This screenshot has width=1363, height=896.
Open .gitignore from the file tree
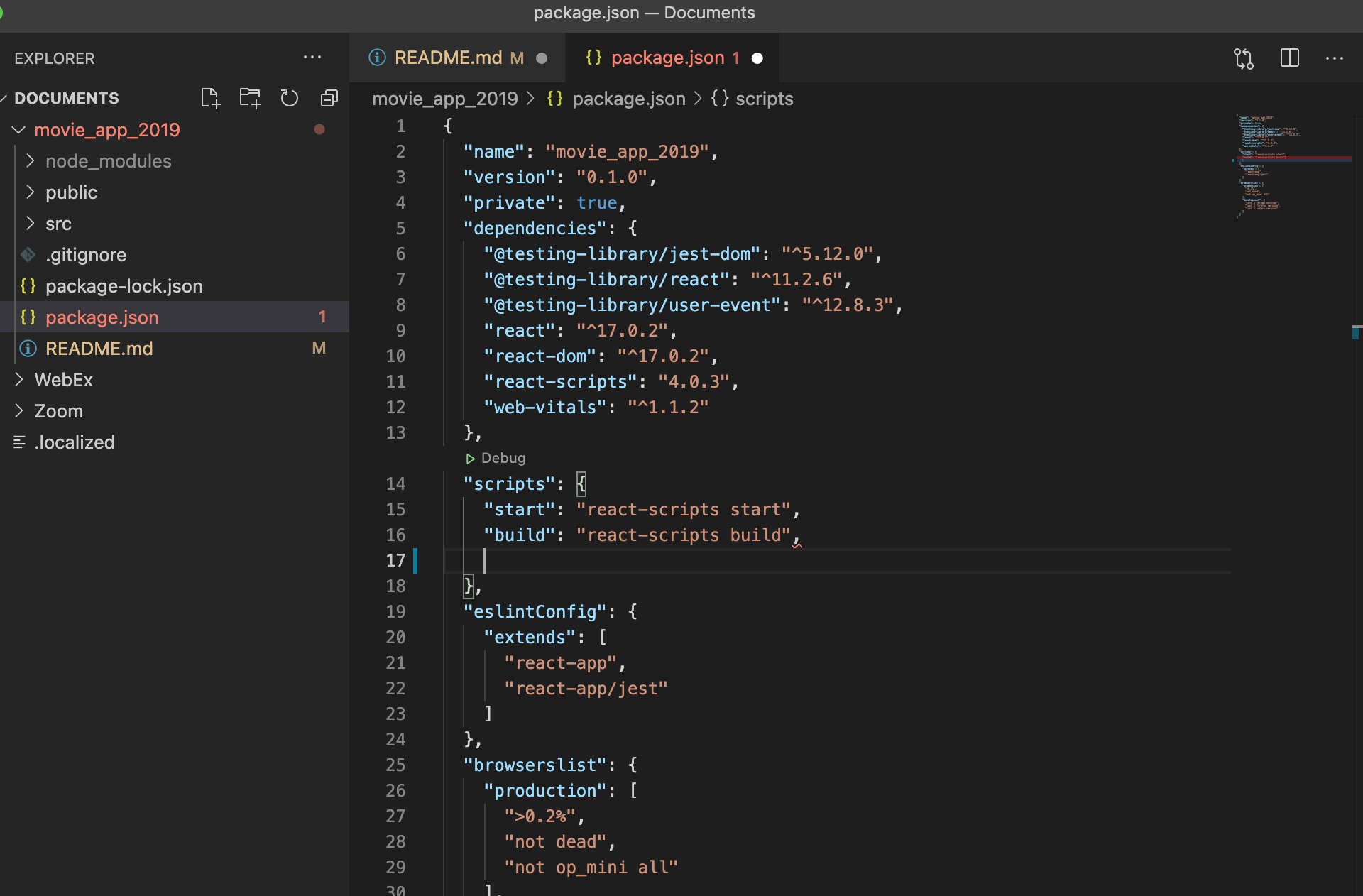click(x=86, y=254)
